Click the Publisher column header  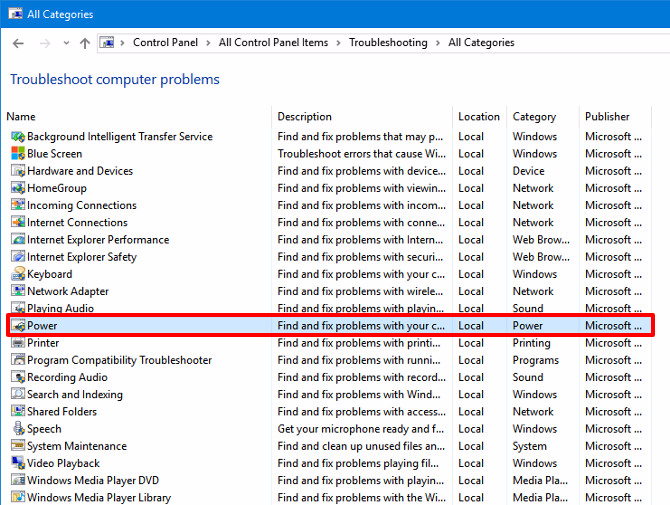point(607,116)
